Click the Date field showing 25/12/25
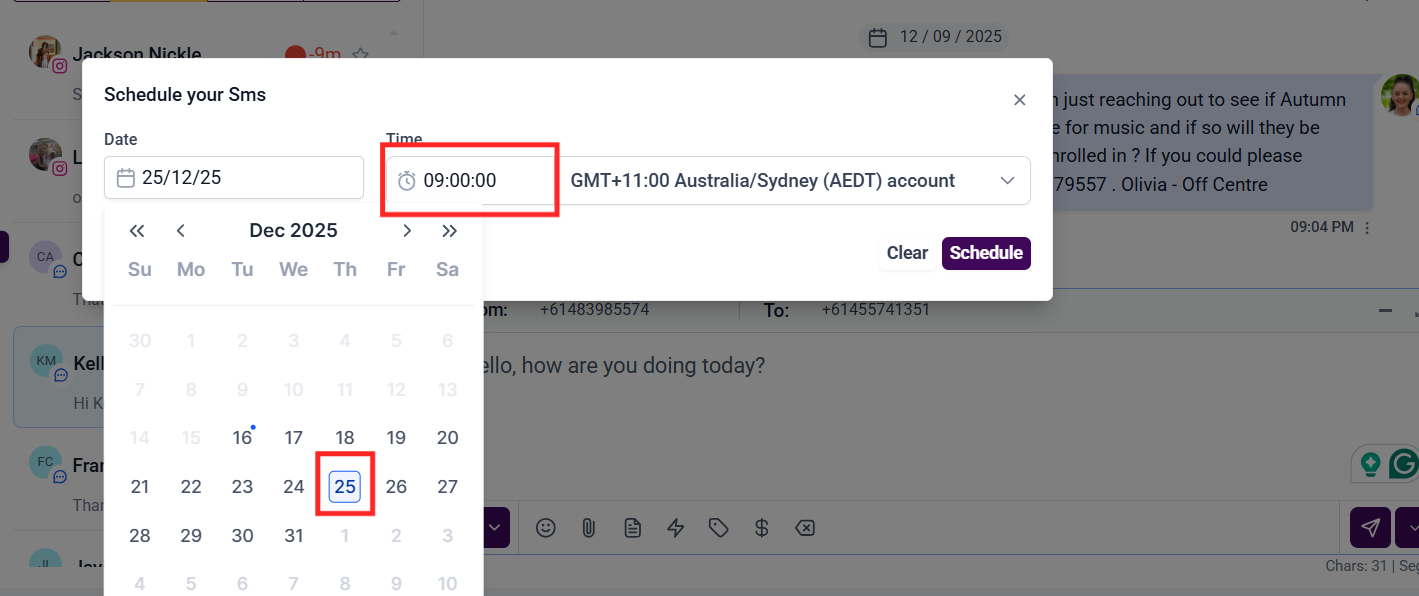The width and height of the screenshot is (1419, 596). (x=234, y=178)
